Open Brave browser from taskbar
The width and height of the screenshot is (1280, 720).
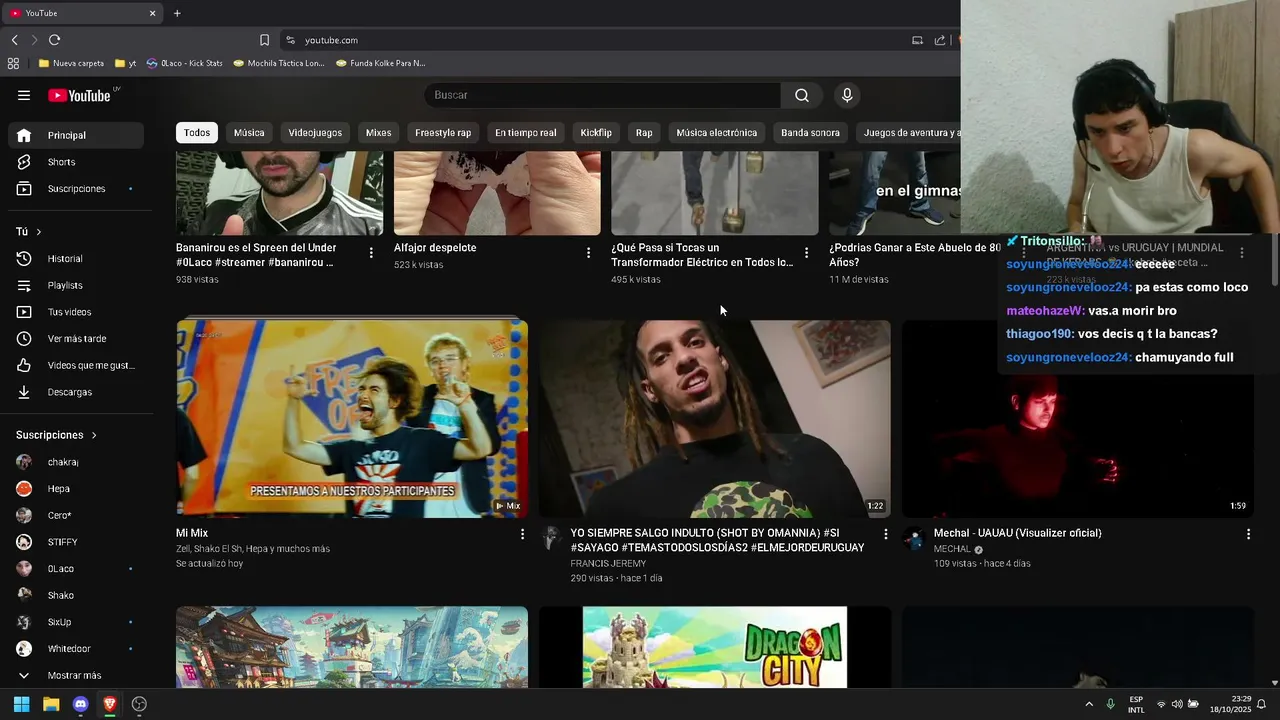pos(110,704)
